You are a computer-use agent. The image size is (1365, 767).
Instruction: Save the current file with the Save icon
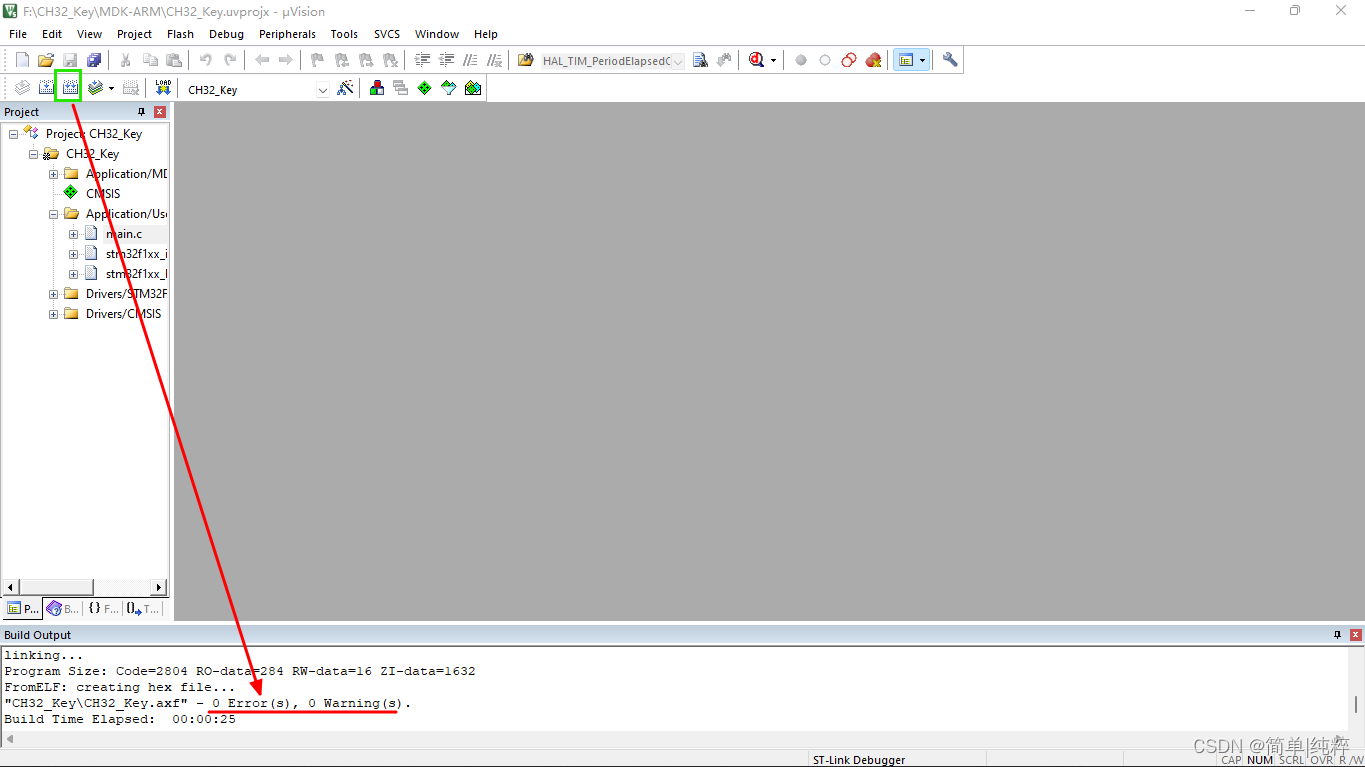(70, 60)
